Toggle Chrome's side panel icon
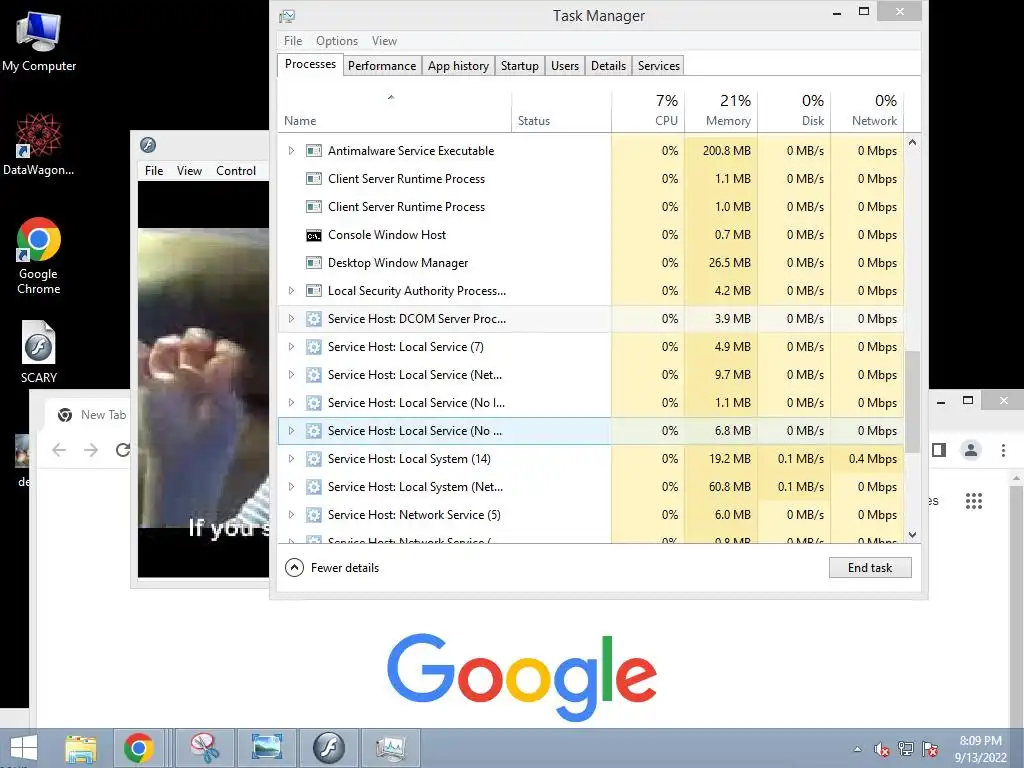 (939, 450)
